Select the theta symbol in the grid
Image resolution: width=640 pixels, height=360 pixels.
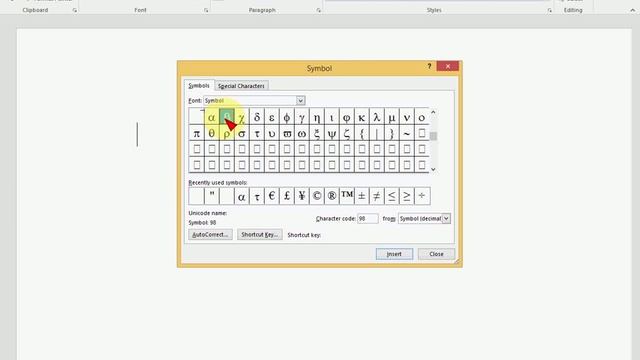(211, 133)
